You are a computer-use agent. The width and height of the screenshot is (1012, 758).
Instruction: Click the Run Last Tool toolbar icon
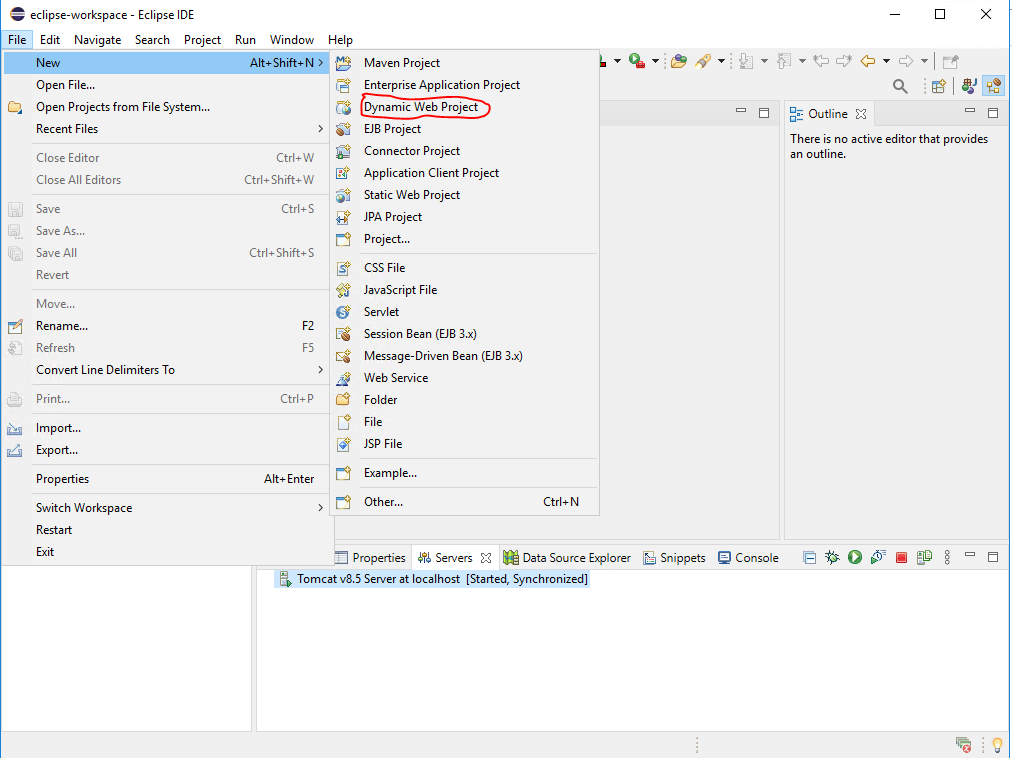pyautogui.click(x=637, y=61)
